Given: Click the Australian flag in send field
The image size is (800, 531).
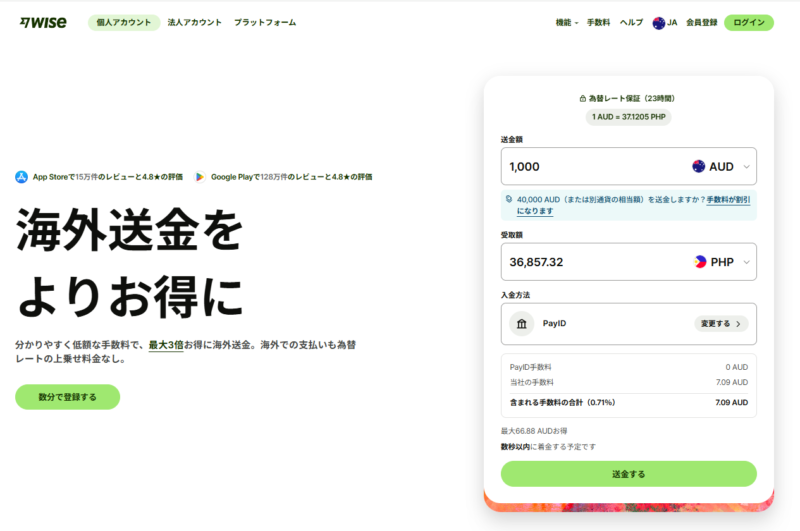Looking at the screenshot, I should tap(698, 166).
